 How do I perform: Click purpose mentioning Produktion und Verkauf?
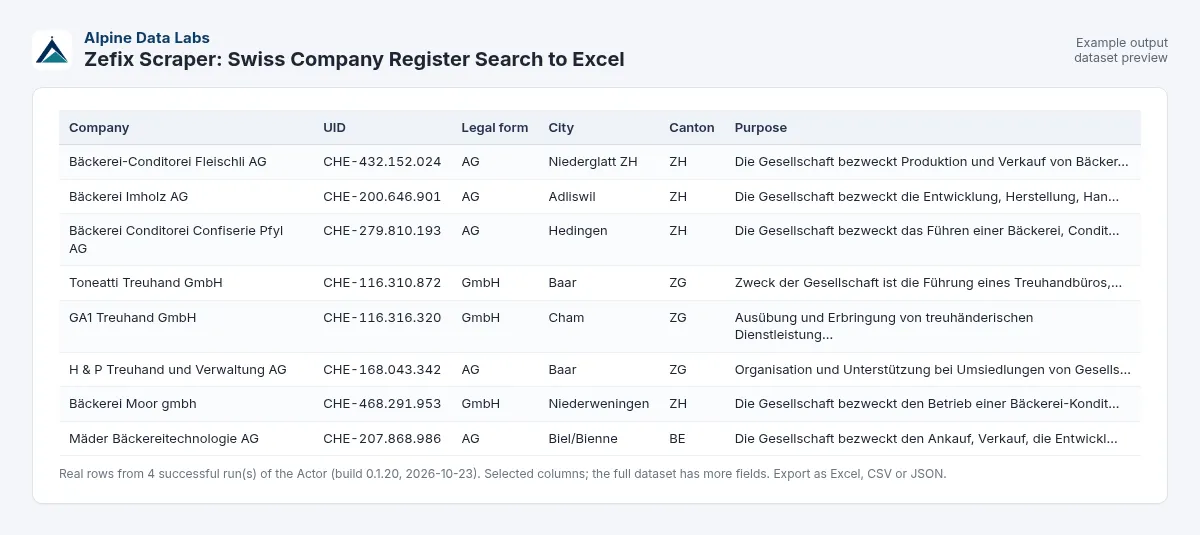pos(931,161)
